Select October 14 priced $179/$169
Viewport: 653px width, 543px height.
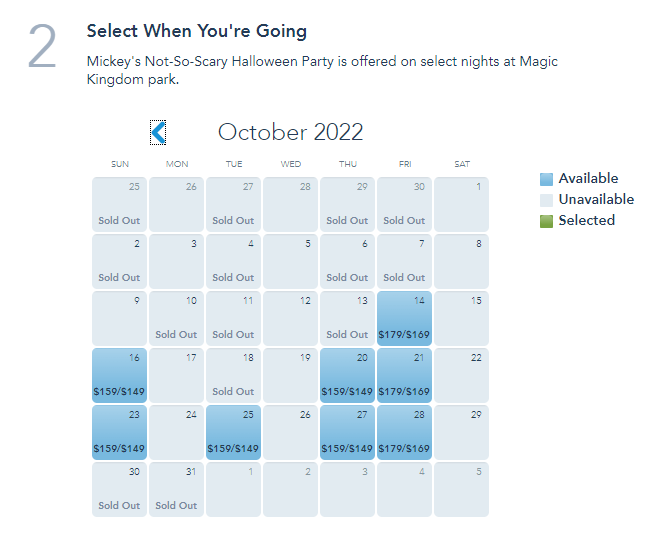(x=404, y=319)
